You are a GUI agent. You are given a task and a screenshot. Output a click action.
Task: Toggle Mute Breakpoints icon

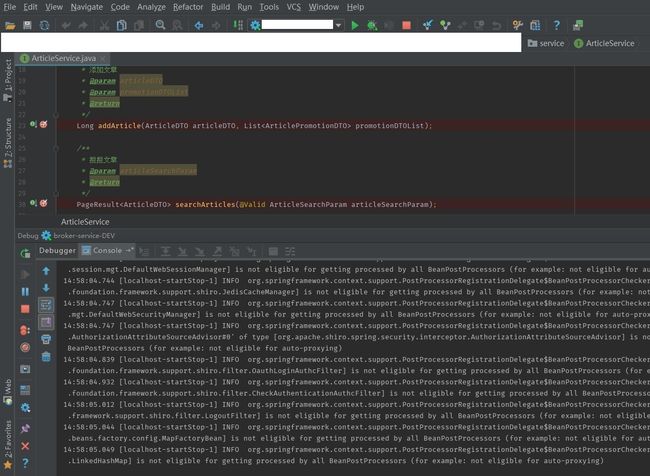pos(25,347)
